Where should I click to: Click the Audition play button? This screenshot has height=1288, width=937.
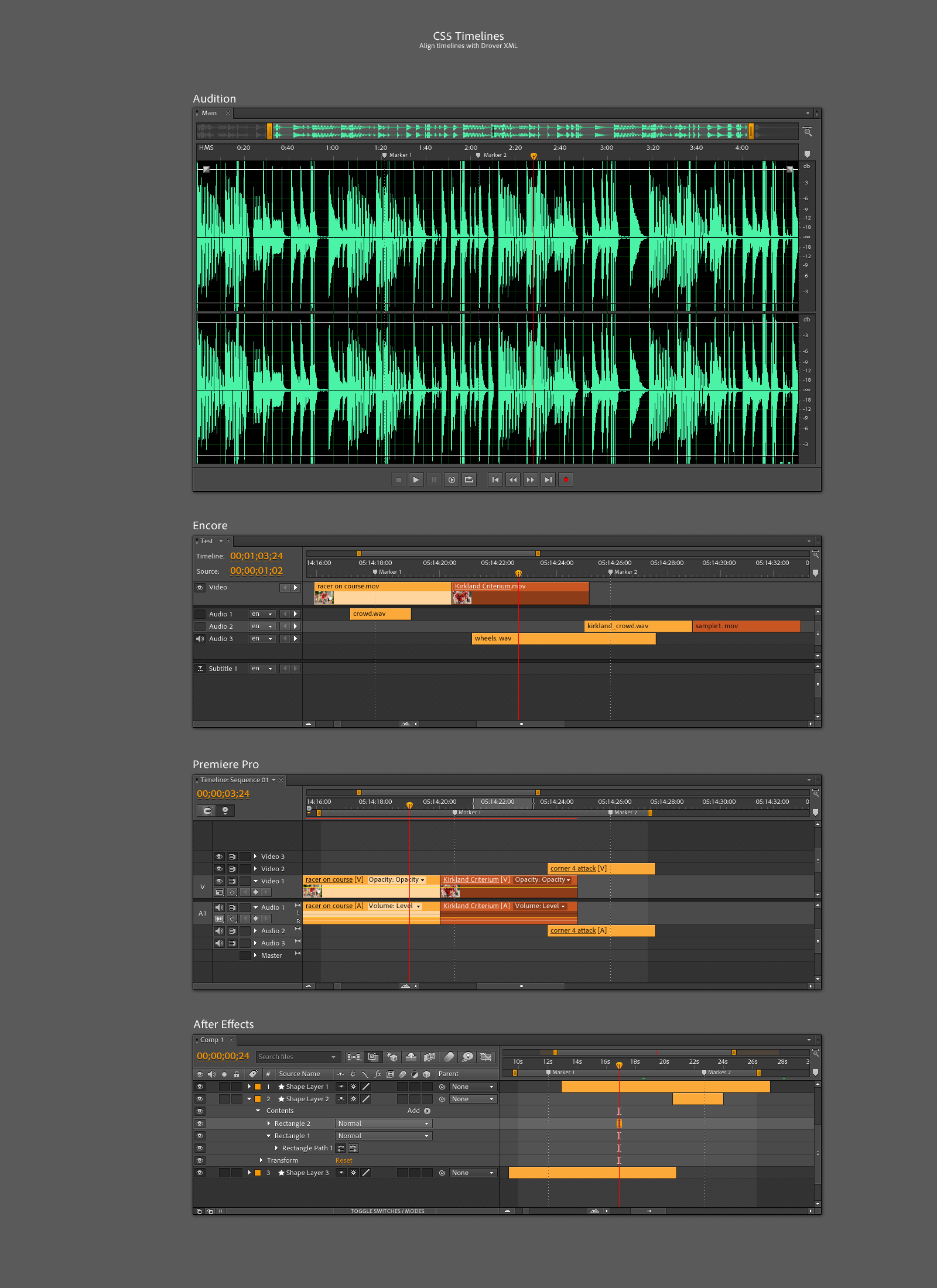416,479
